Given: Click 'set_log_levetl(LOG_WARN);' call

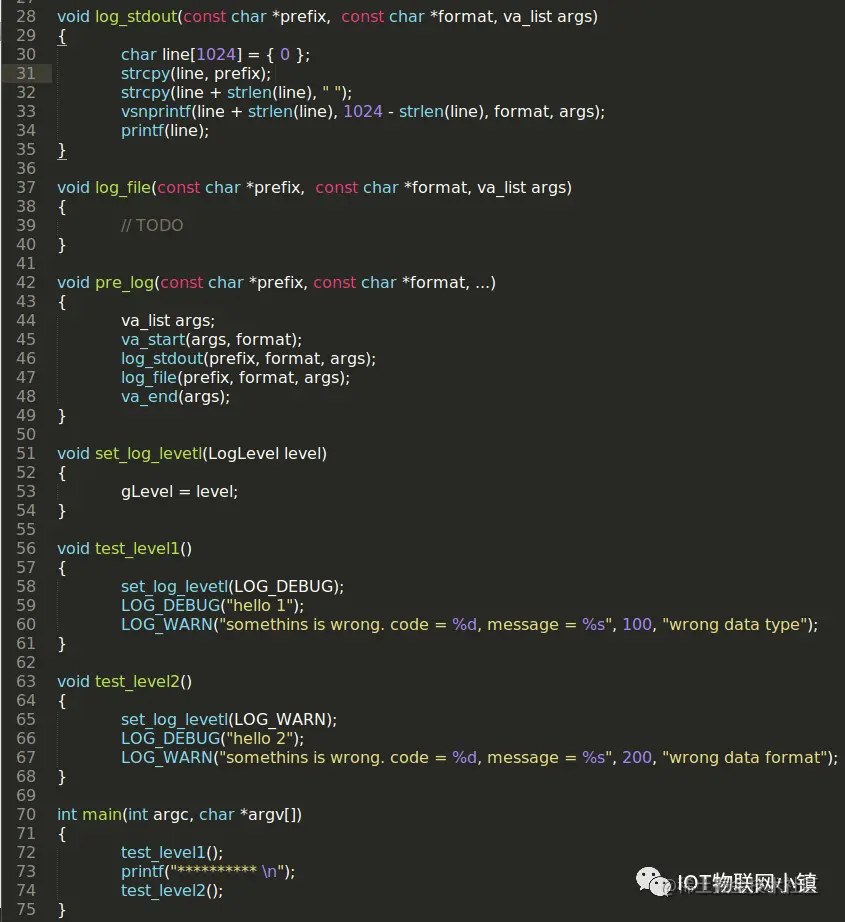Looking at the screenshot, I should click(229, 720).
